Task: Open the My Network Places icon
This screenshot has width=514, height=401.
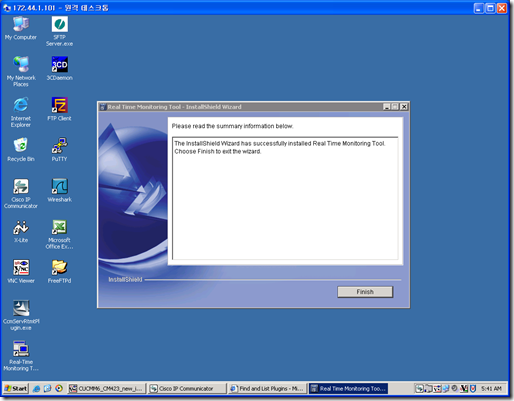Action: 21,71
